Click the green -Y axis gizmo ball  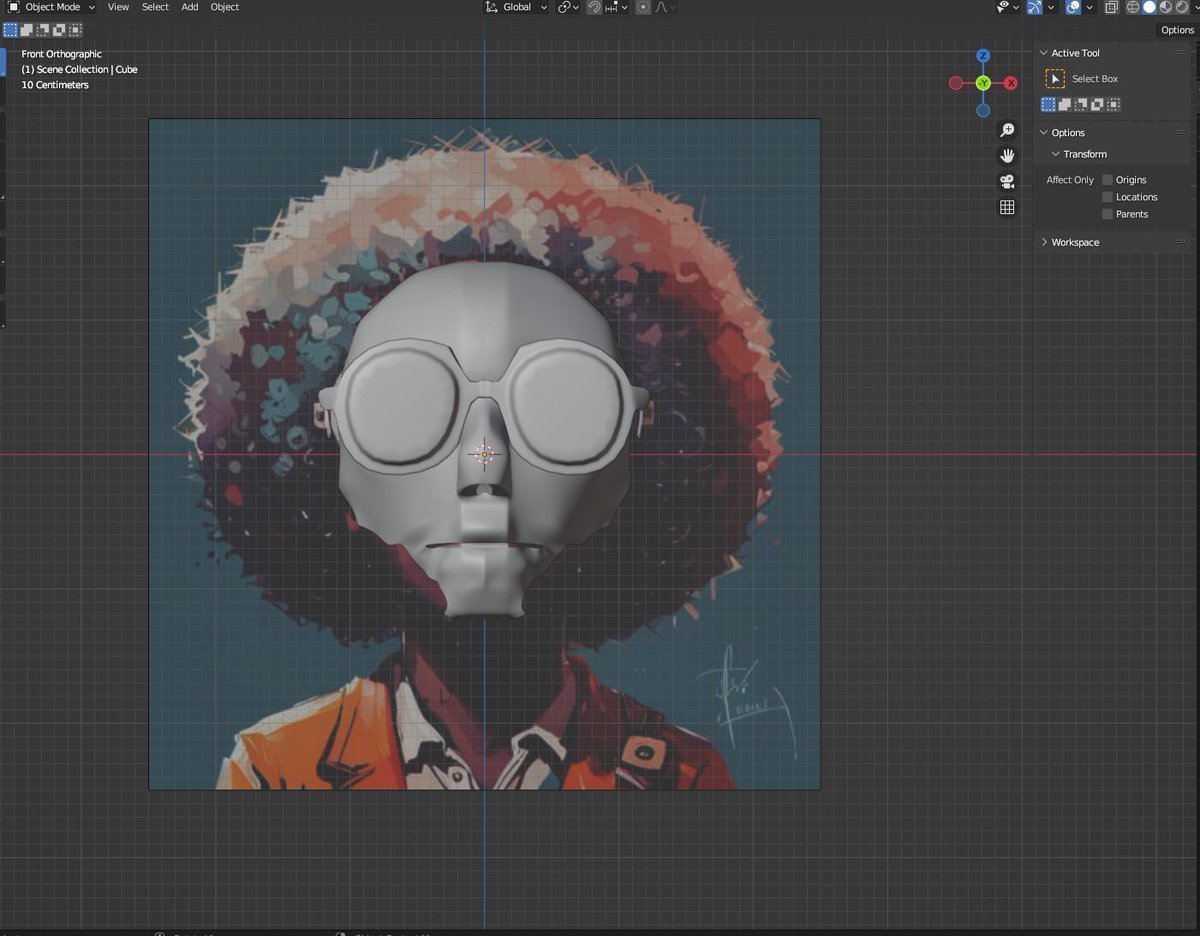click(x=983, y=83)
